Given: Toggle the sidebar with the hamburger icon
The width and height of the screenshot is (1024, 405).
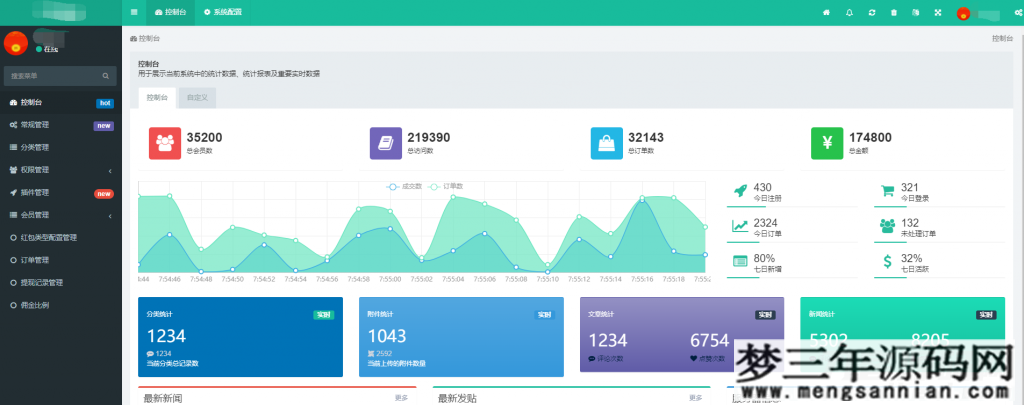Looking at the screenshot, I should point(135,12).
